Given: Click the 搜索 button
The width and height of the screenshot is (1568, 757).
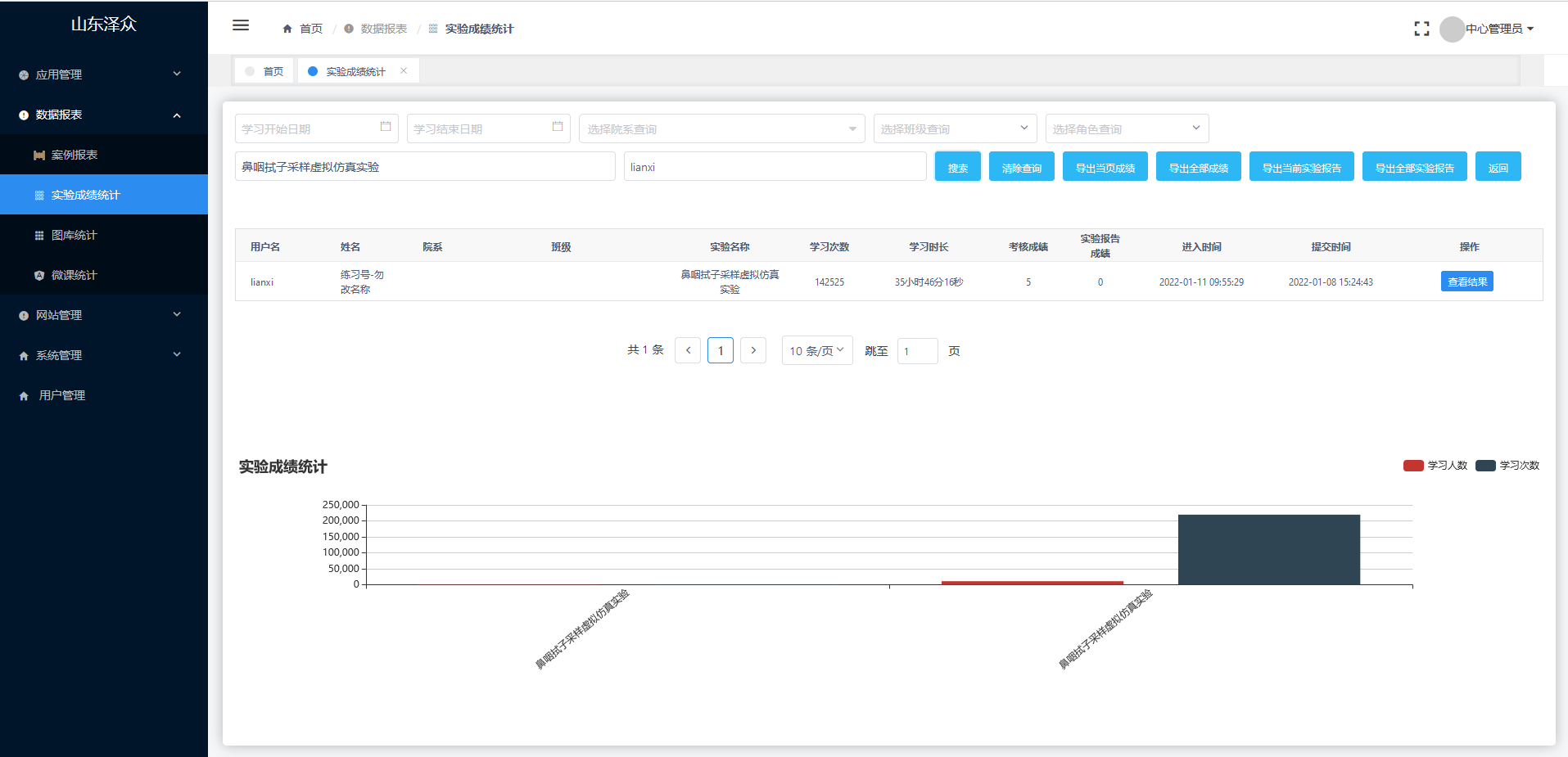Looking at the screenshot, I should [957, 167].
